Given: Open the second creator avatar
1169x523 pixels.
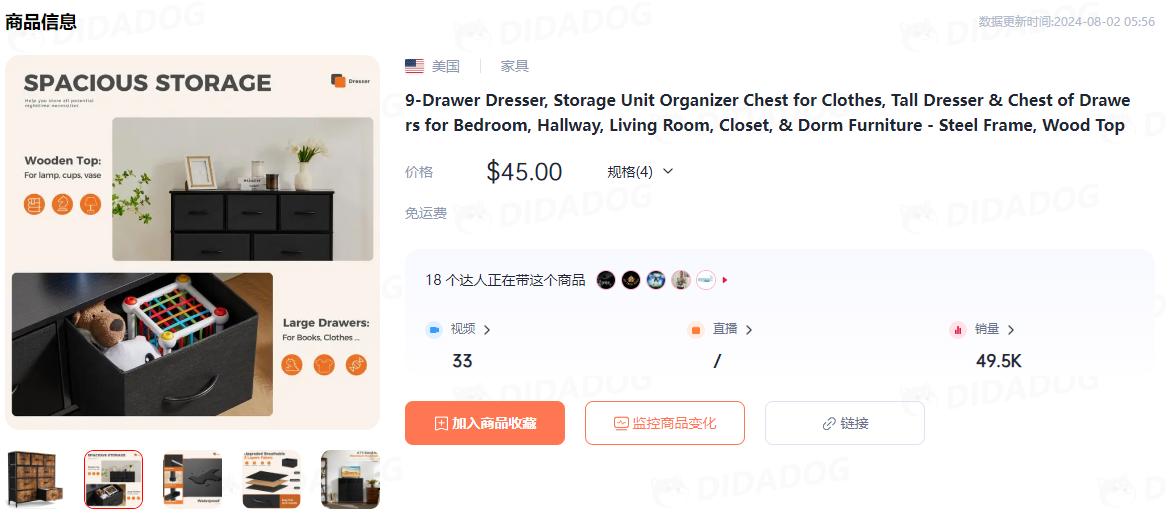Looking at the screenshot, I should point(631,280).
